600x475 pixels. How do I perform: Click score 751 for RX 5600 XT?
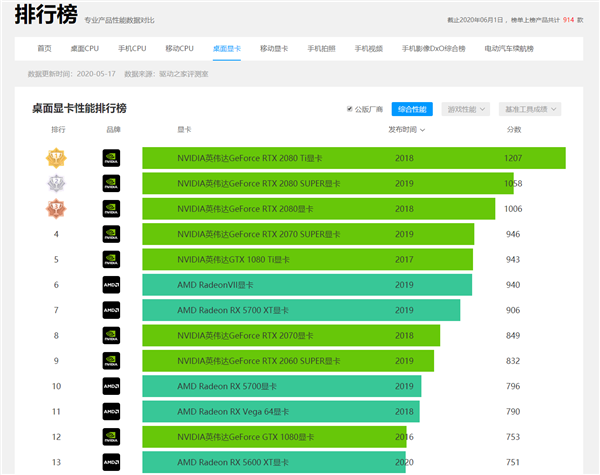click(513, 462)
